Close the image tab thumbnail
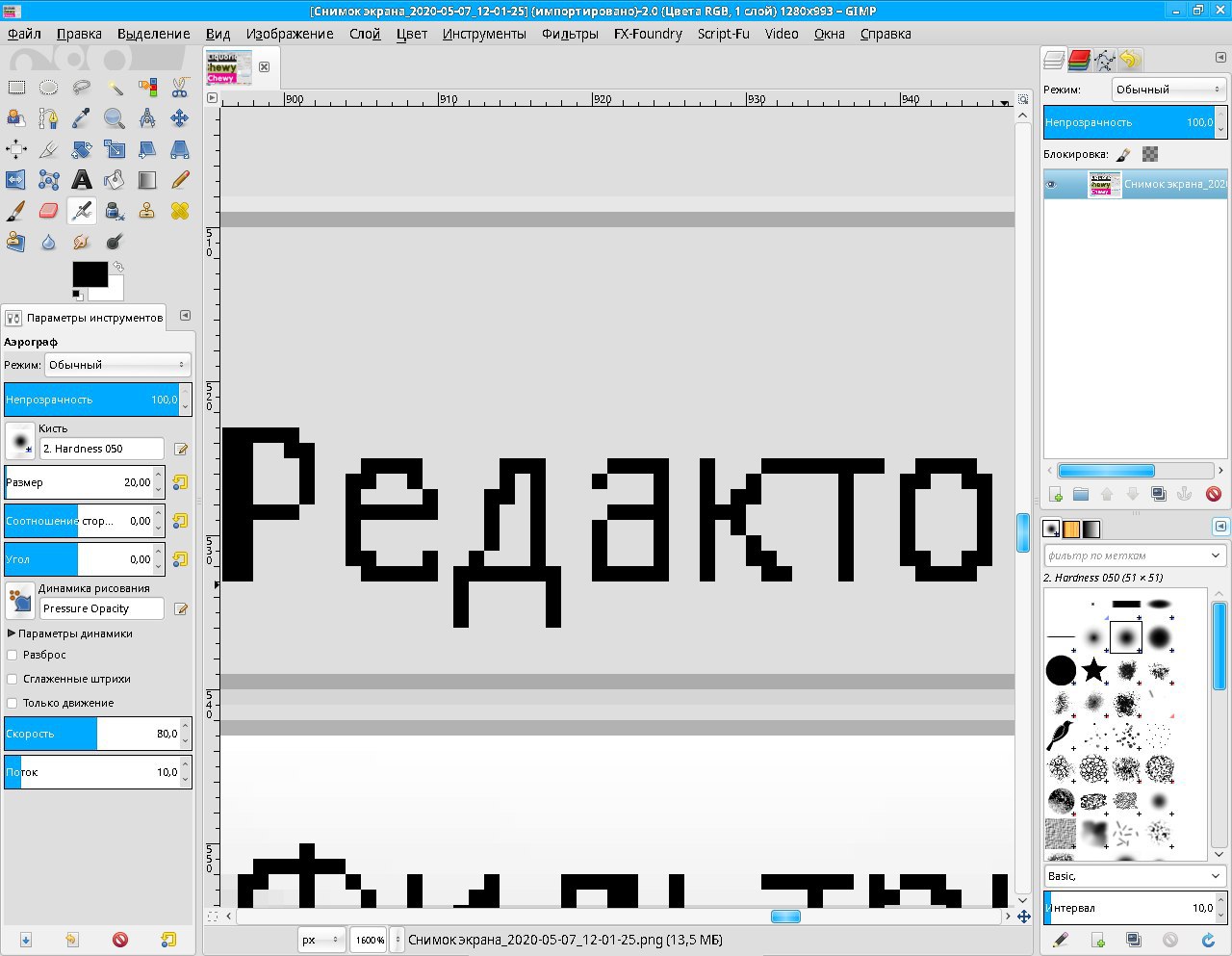 pyautogui.click(x=264, y=67)
